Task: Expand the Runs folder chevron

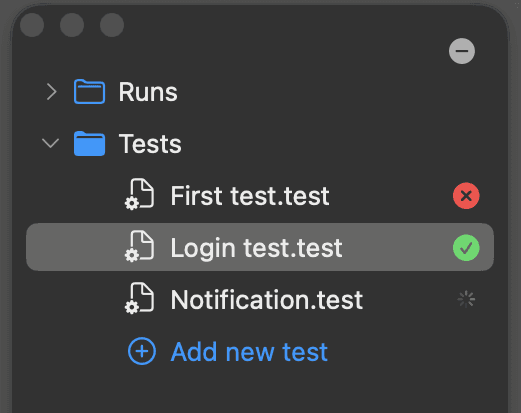Action: tap(52, 92)
